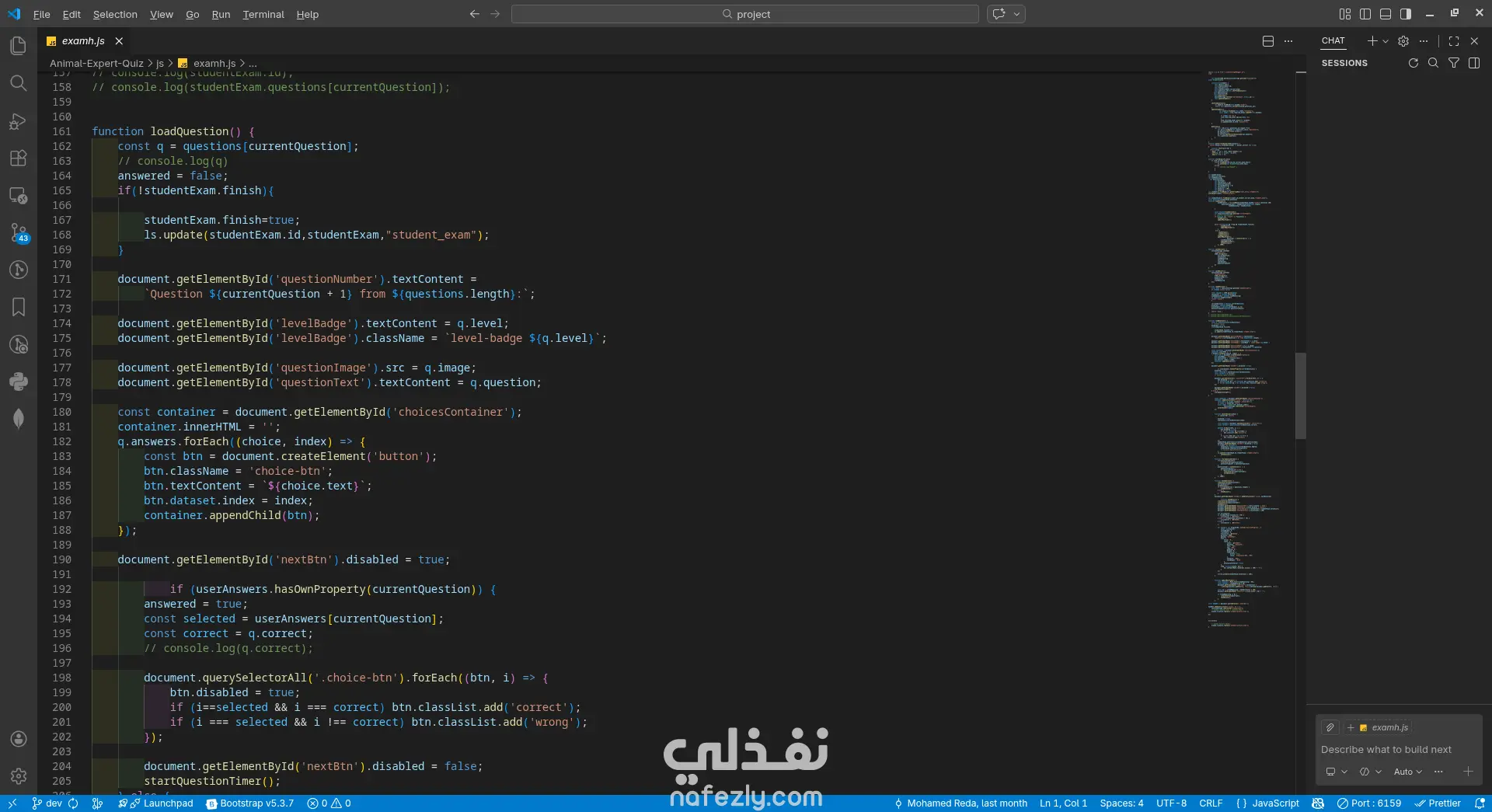Open the Customize Layout icon
The width and height of the screenshot is (1492, 812).
(1345, 14)
